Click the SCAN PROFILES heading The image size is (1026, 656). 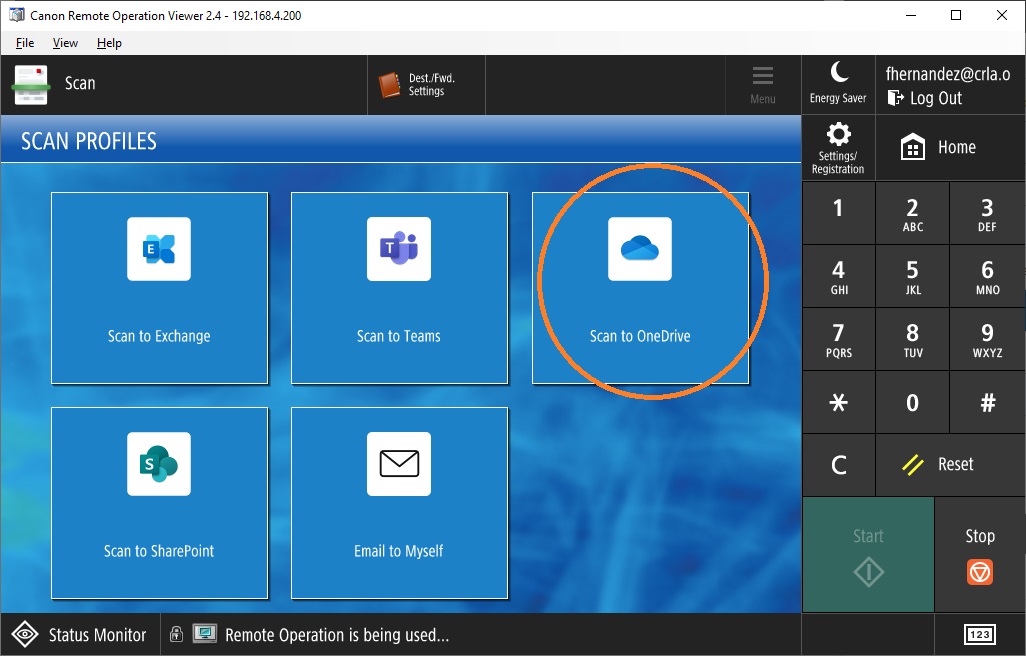[89, 141]
